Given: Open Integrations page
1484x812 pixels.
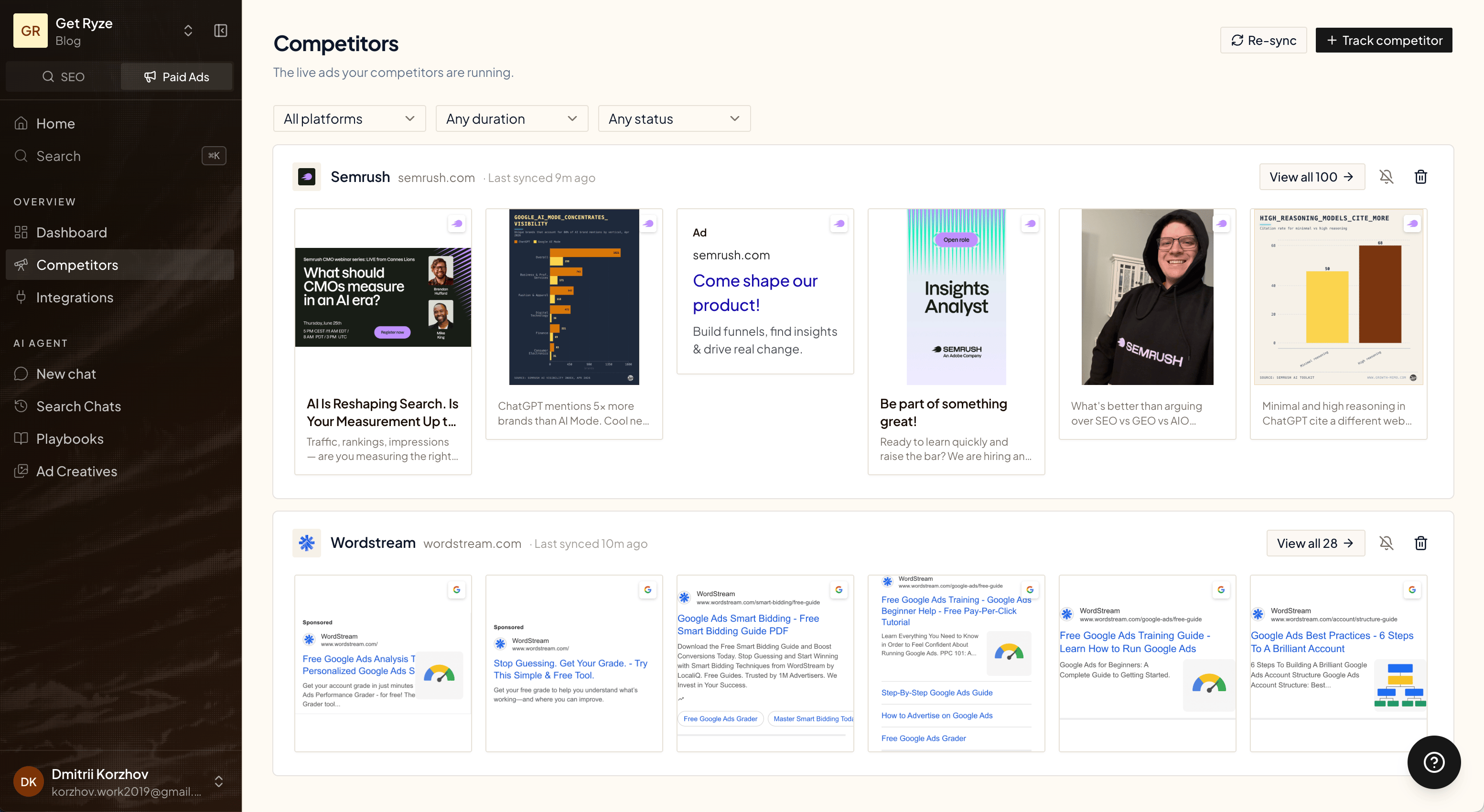Looking at the screenshot, I should (x=120, y=297).
